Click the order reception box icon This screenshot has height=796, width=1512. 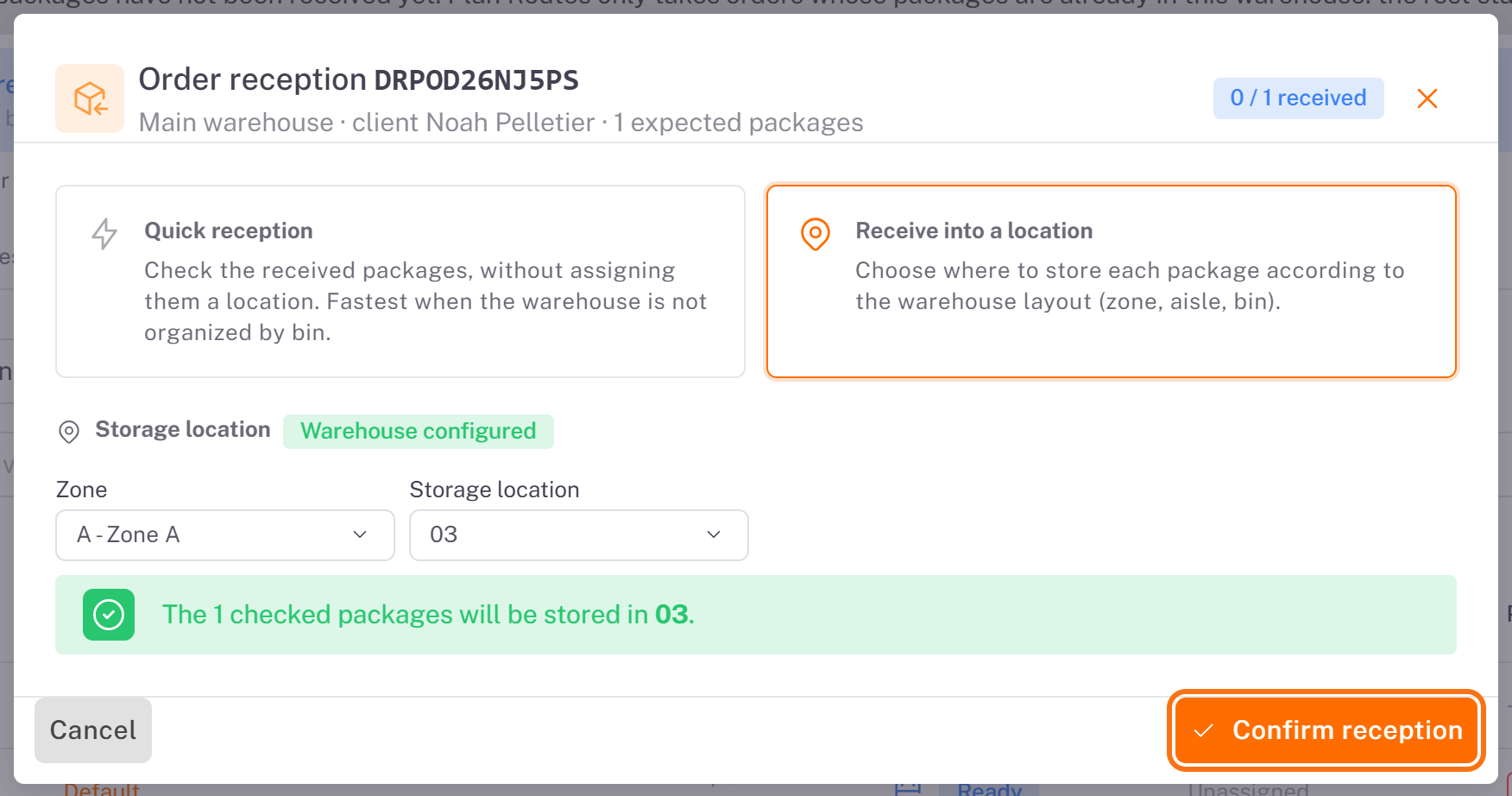(90, 98)
